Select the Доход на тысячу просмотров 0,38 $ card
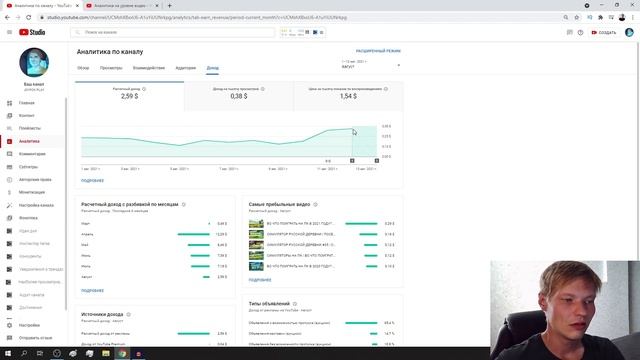 tap(239, 96)
